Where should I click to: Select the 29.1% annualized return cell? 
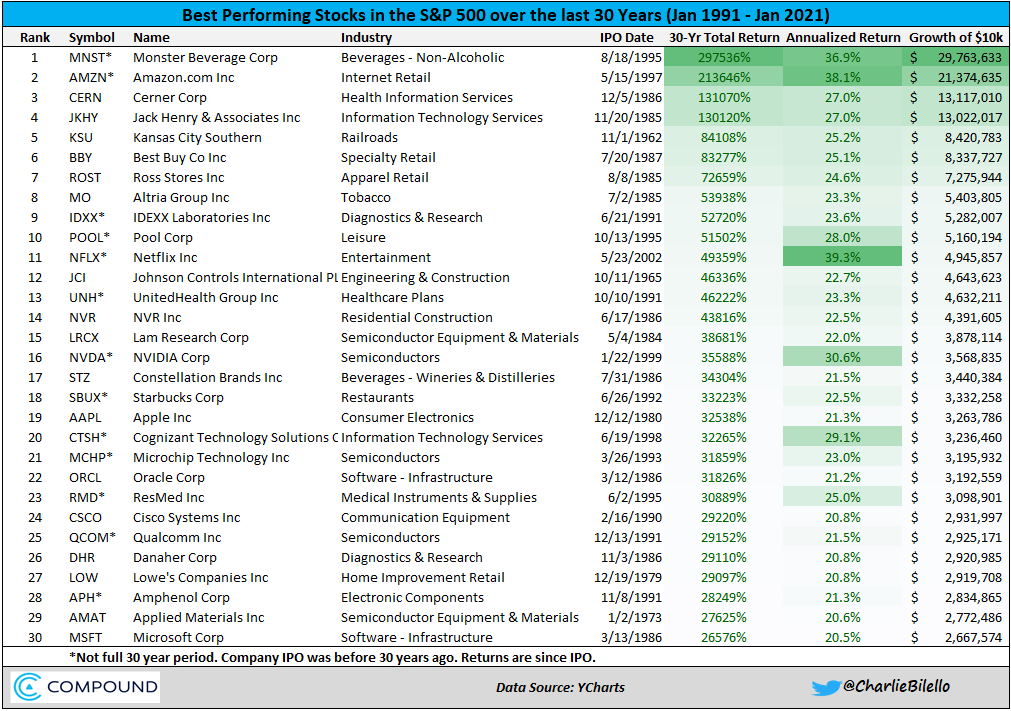point(843,437)
